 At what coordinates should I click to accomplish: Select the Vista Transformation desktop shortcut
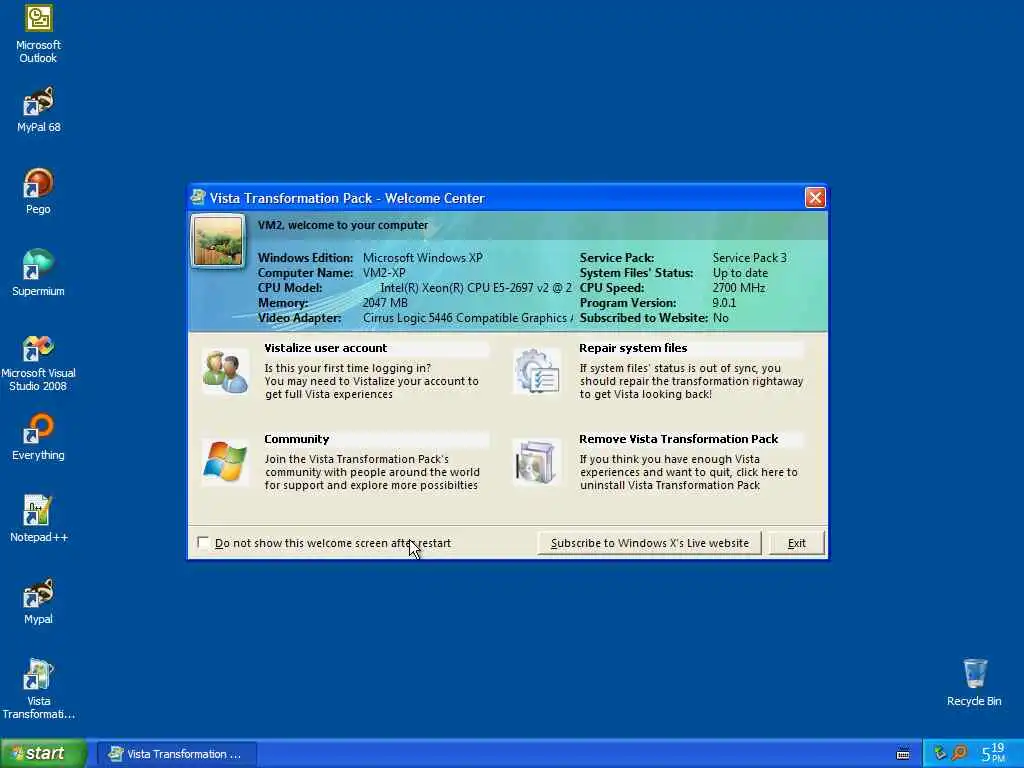coord(38,690)
